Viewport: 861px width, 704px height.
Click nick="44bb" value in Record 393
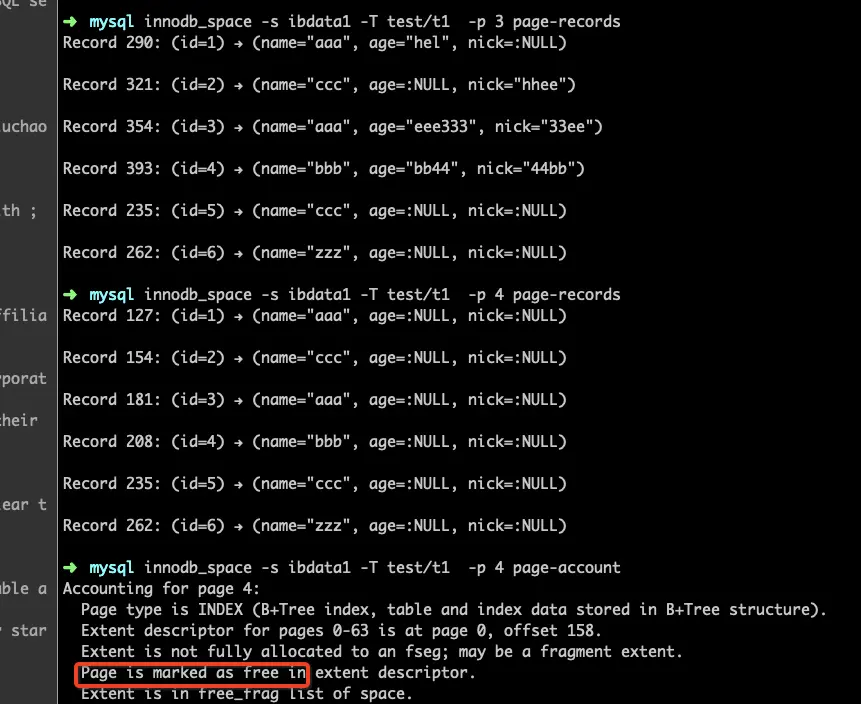[525, 169]
